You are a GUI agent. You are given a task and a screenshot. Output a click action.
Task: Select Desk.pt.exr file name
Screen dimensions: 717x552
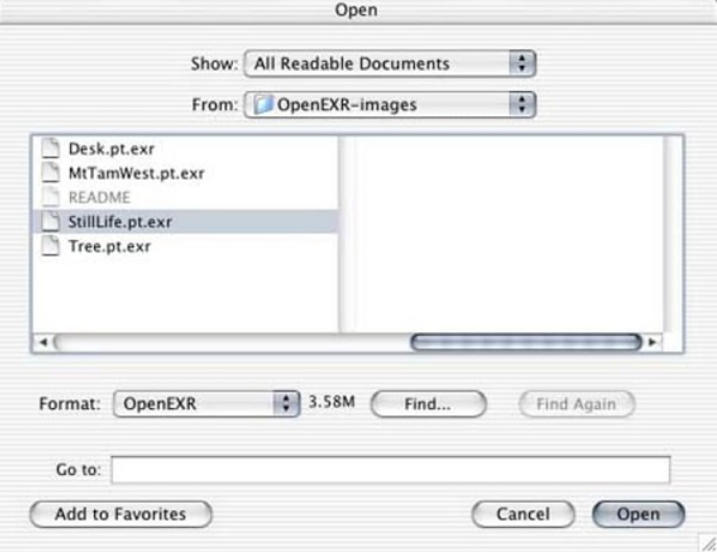111,149
